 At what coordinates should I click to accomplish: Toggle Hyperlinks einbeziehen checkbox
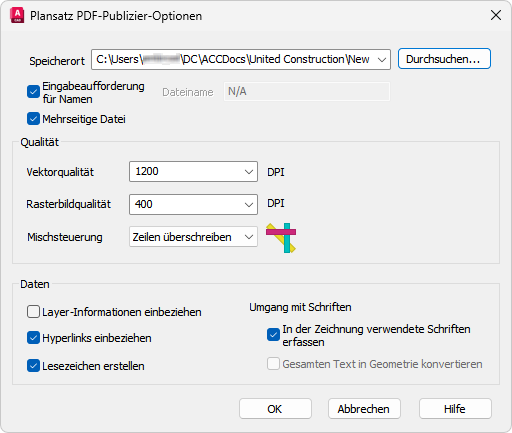click(33, 338)
